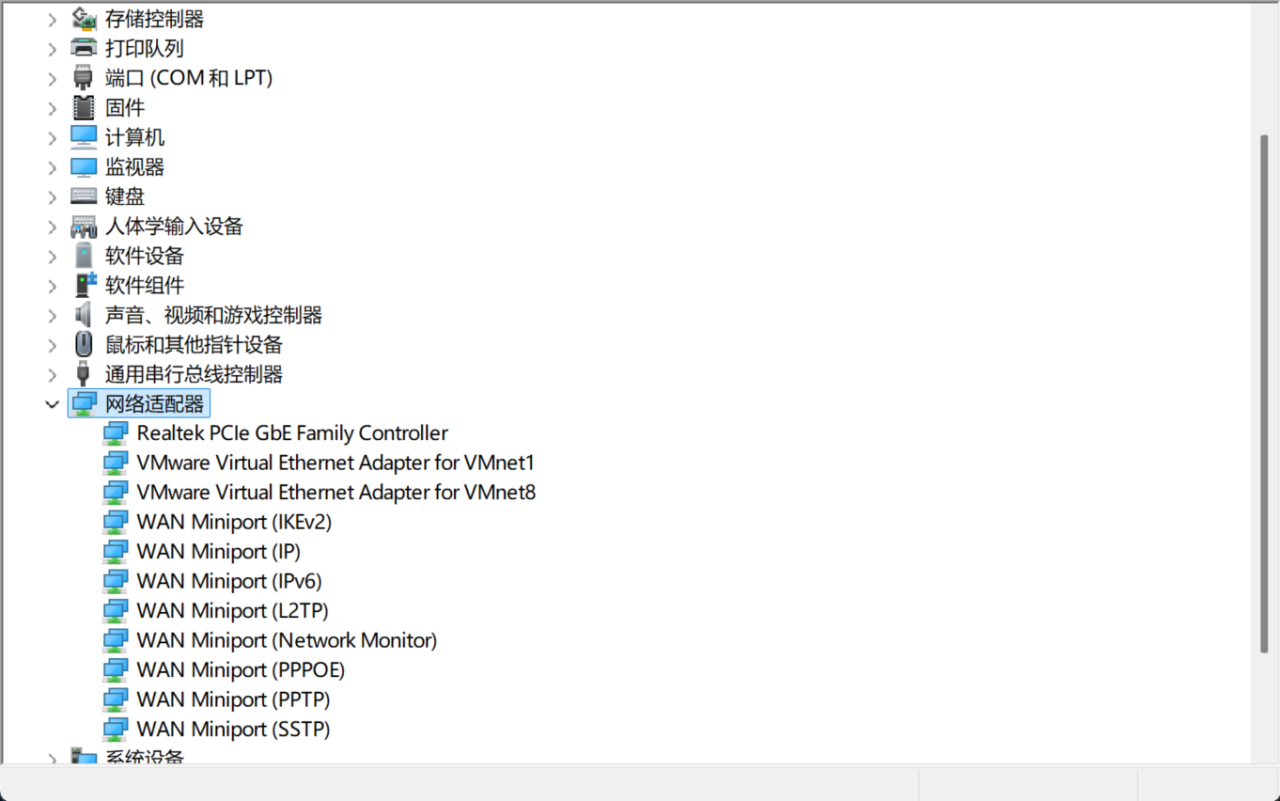Select VMware Virtual Ethernet Adapter for VMnet1
This screenshot has height=801, width=1280.
tap(336, 463)
